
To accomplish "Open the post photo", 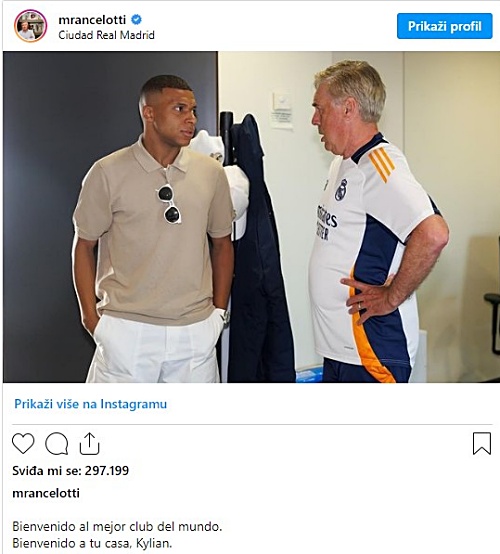I will click(x=251, y=217).
